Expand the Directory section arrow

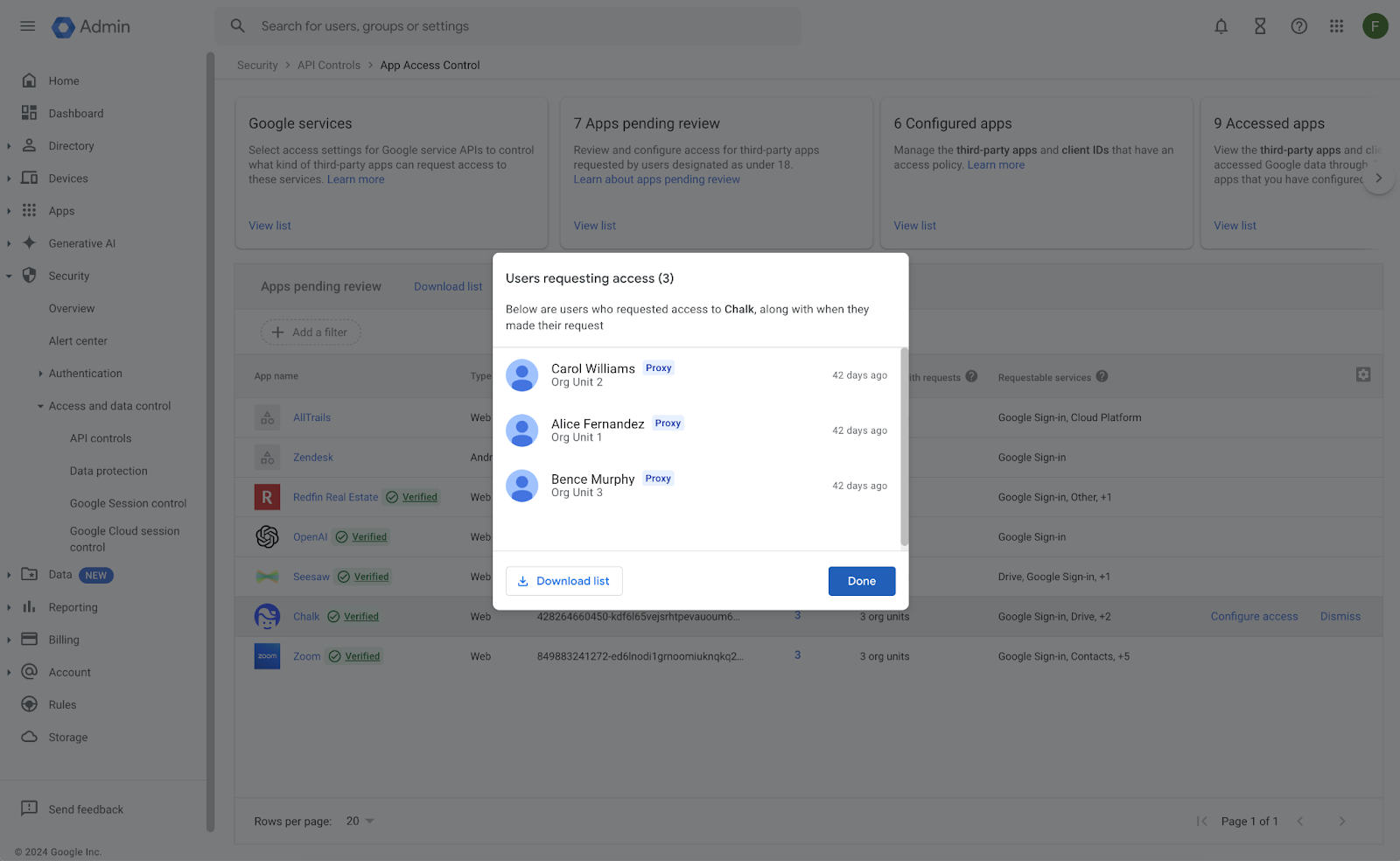[x=9, y=146]
